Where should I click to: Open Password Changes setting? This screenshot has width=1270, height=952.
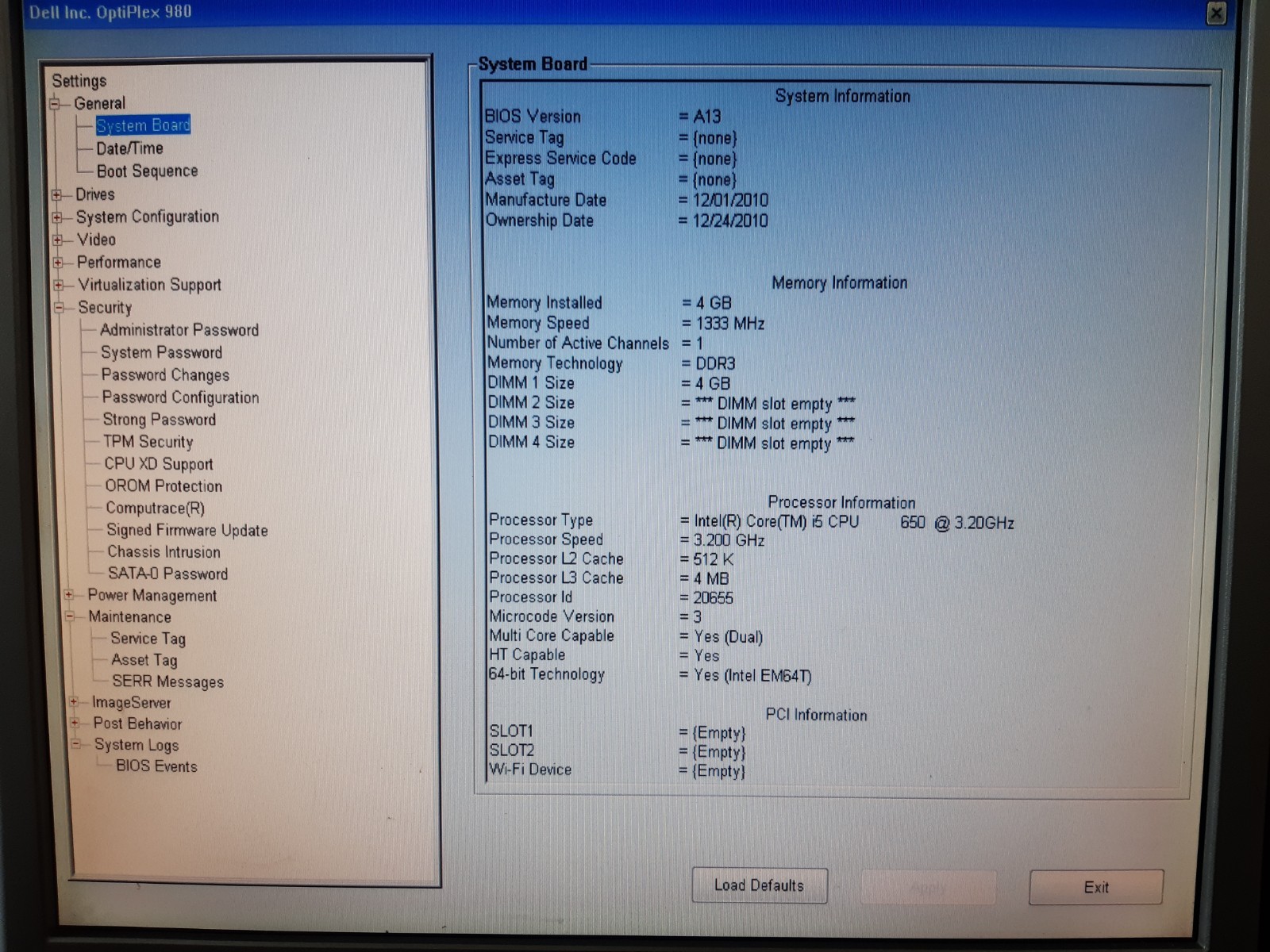coord(165,375)
